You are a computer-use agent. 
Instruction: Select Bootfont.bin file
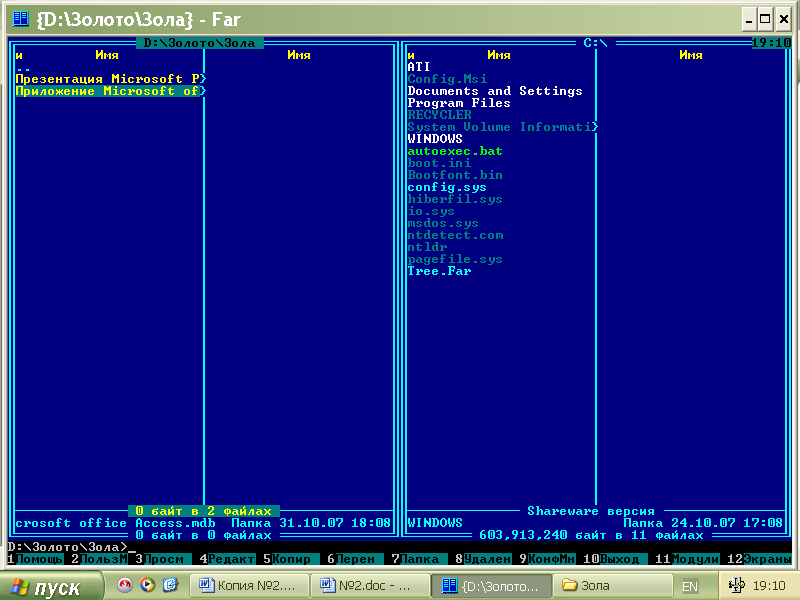click(x=455, y=175)
